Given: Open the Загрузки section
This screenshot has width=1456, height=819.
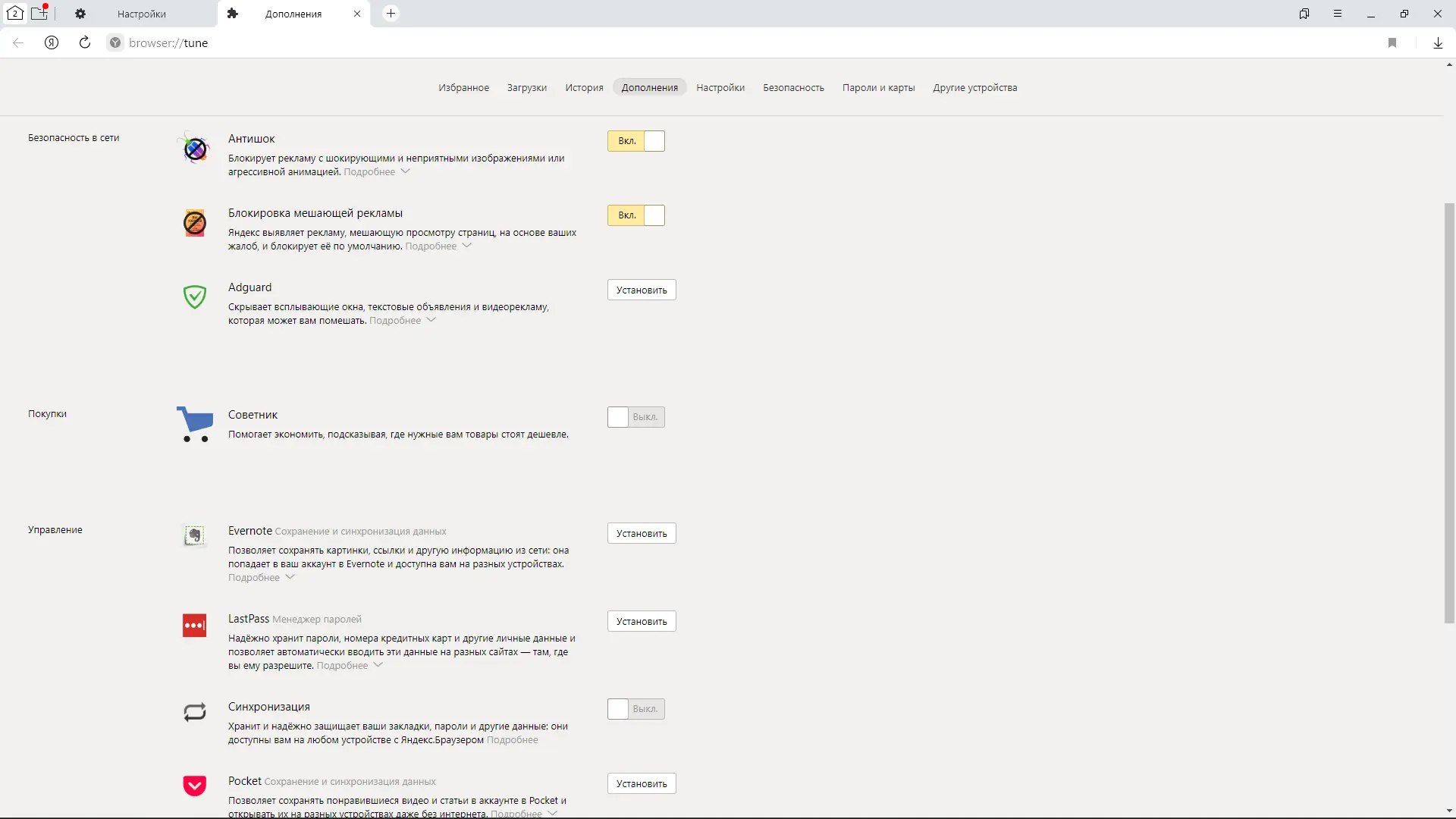Looking at the screenshot, I should pos(527,87).
